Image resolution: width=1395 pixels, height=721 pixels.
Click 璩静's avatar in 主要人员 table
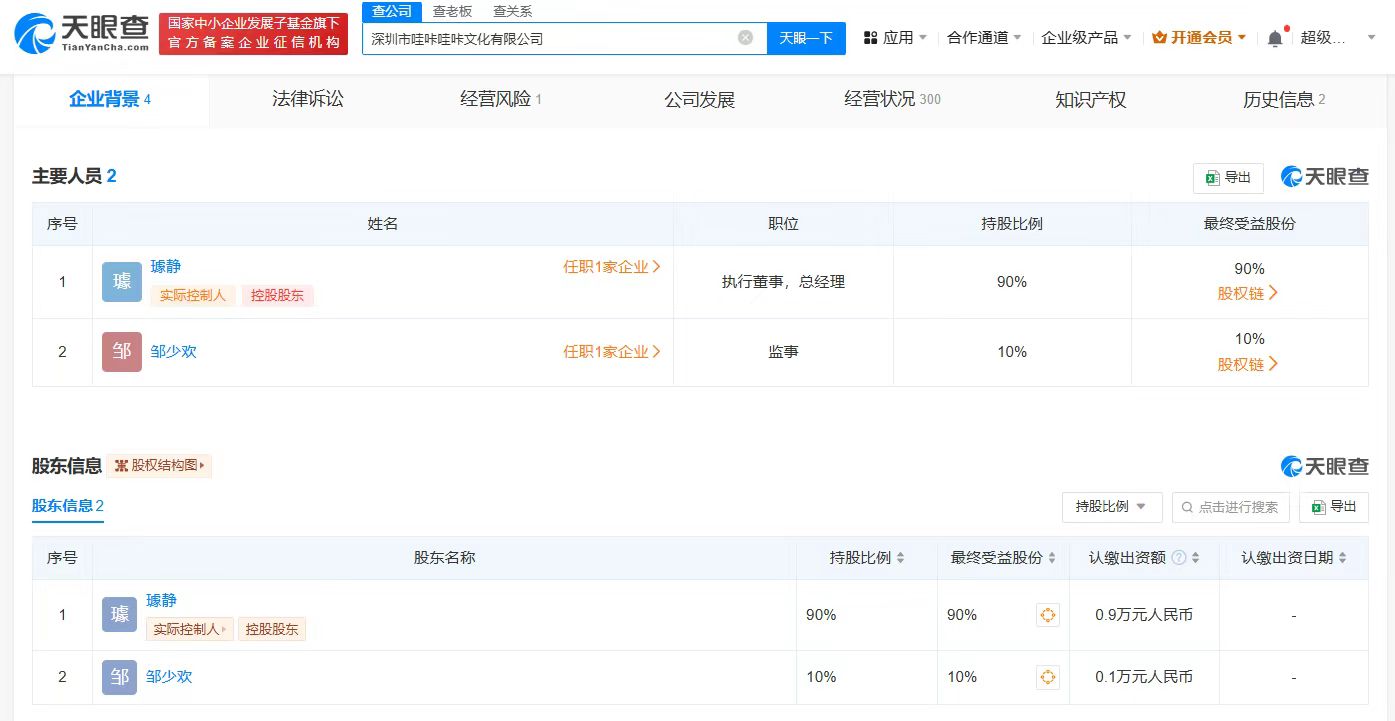121,282
